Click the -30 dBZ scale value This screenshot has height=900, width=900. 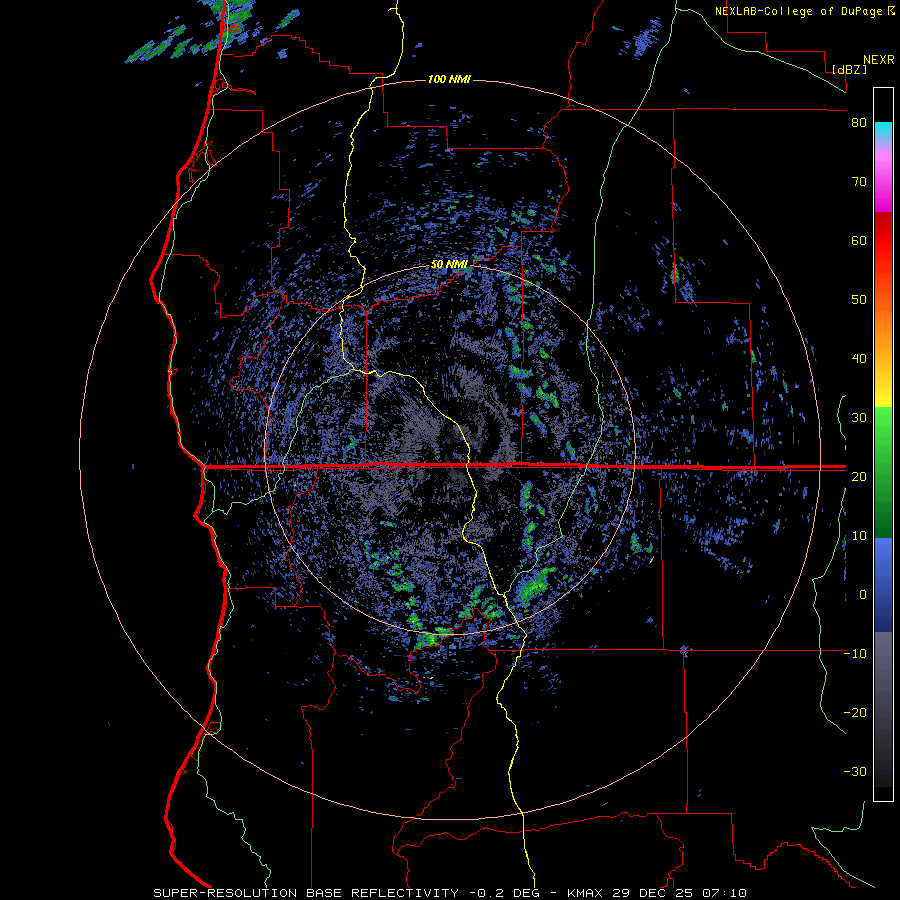[855, 771]
